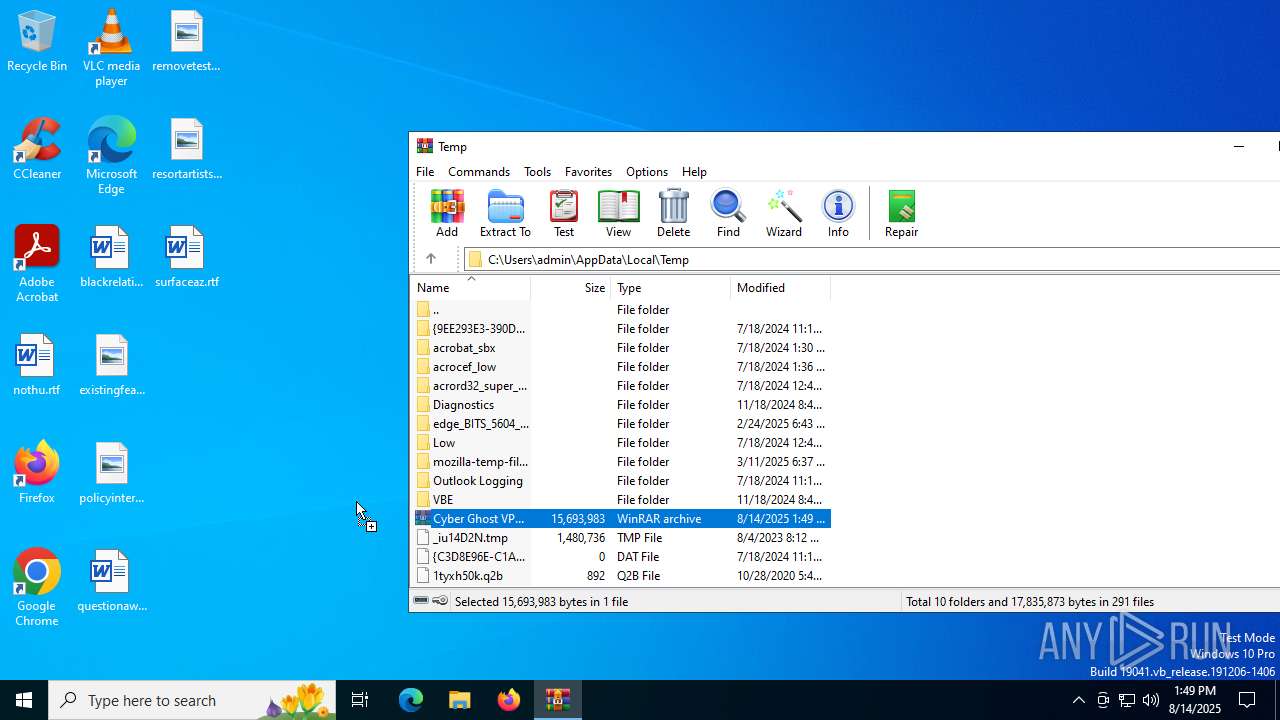
Task: Select the removetest desktop file
Action: (x=186, y=41)
